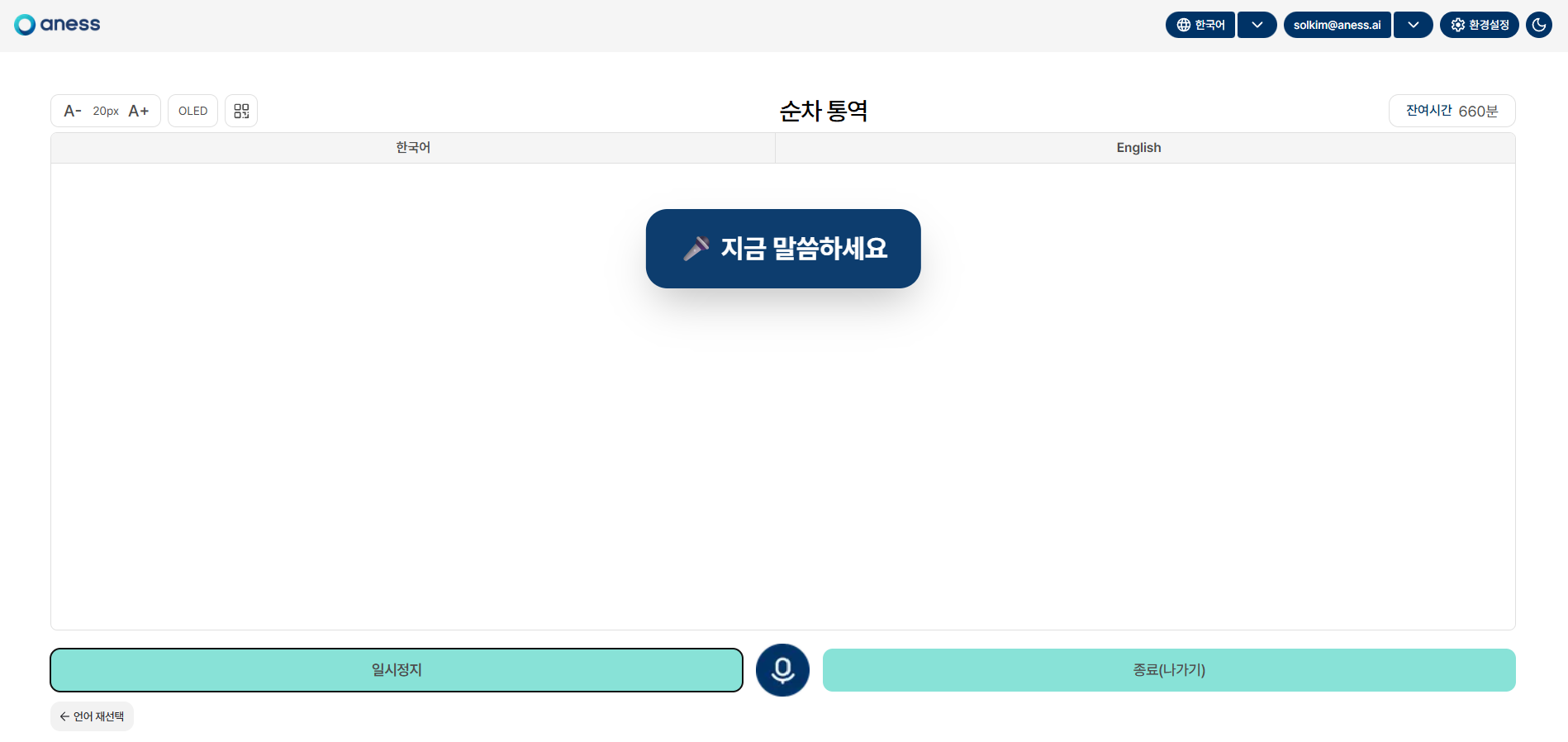
Task: Increase font size with A+ button
Action: (x=139, y=111)
